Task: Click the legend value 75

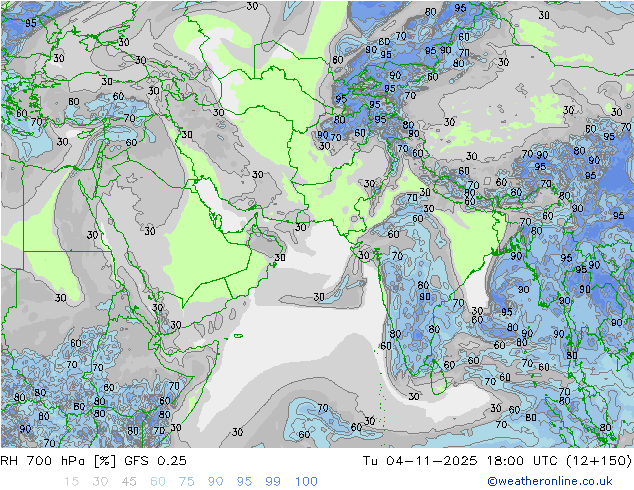Action: coord(186,482)
